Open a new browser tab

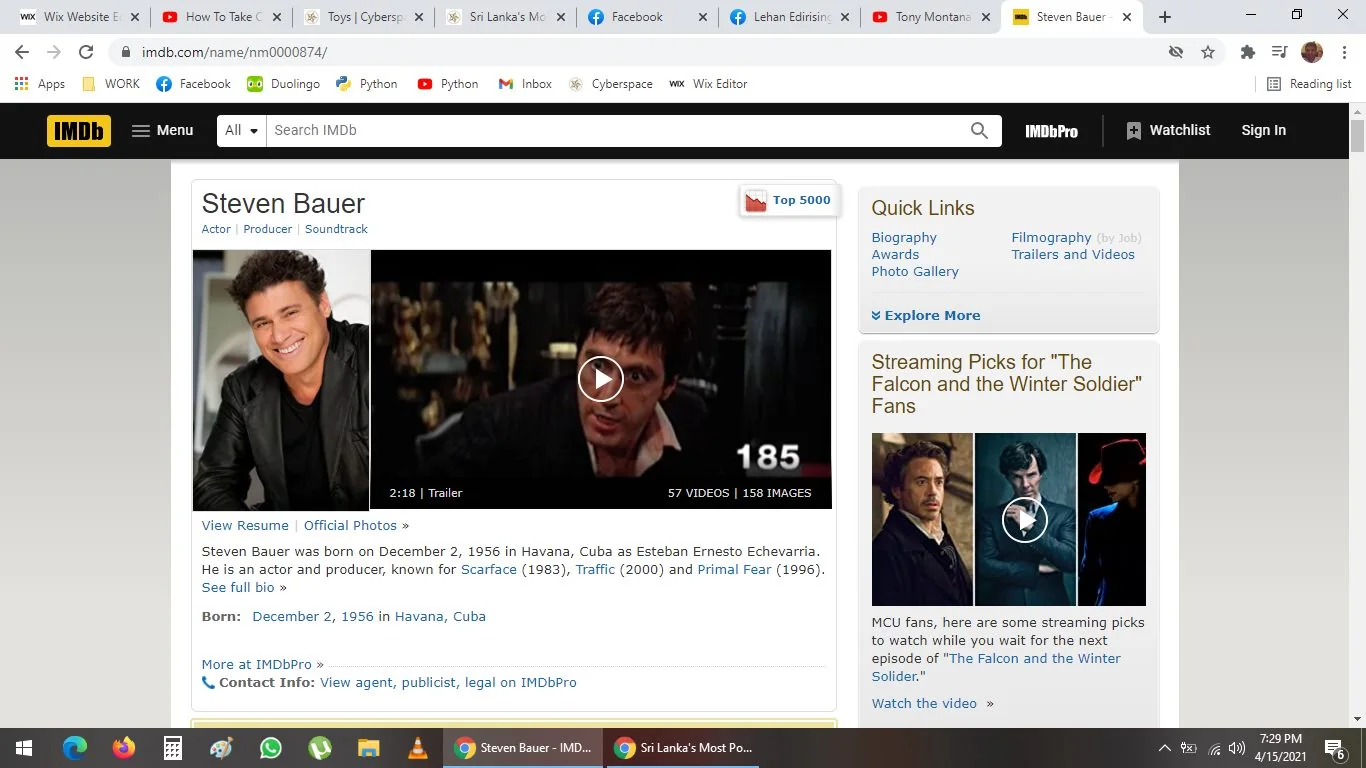tap(1165, 17)
